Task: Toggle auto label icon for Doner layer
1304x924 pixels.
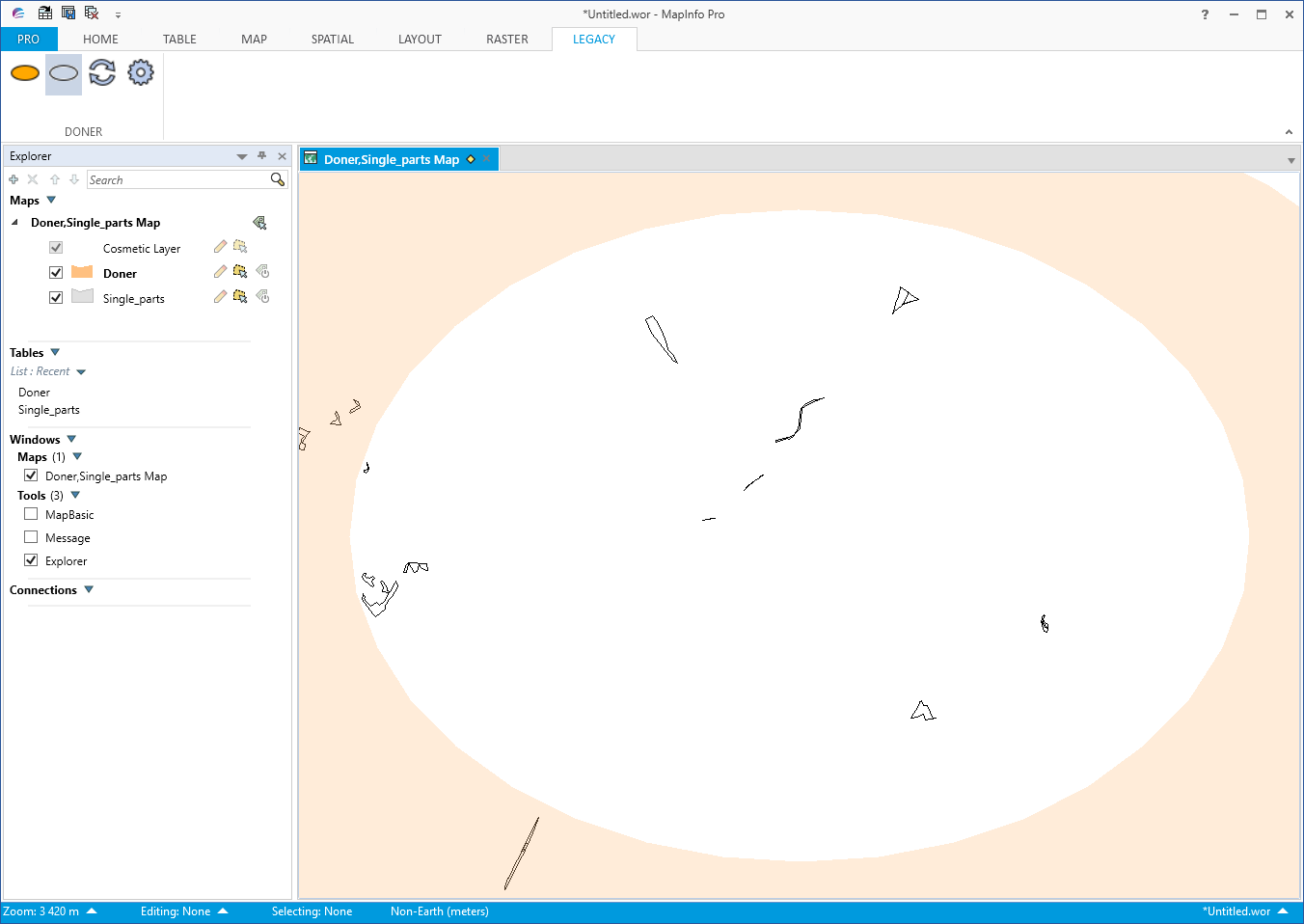Action: [x=262, y=272]
